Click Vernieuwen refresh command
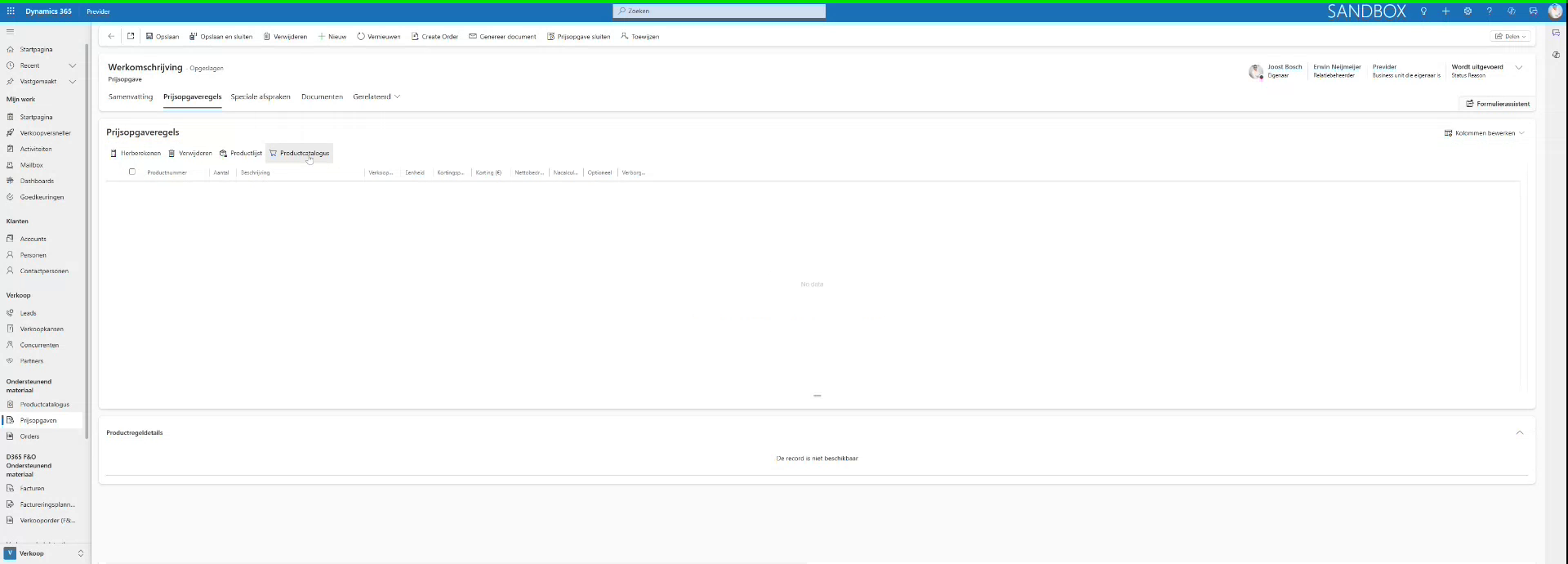 (x=378, y=37)
